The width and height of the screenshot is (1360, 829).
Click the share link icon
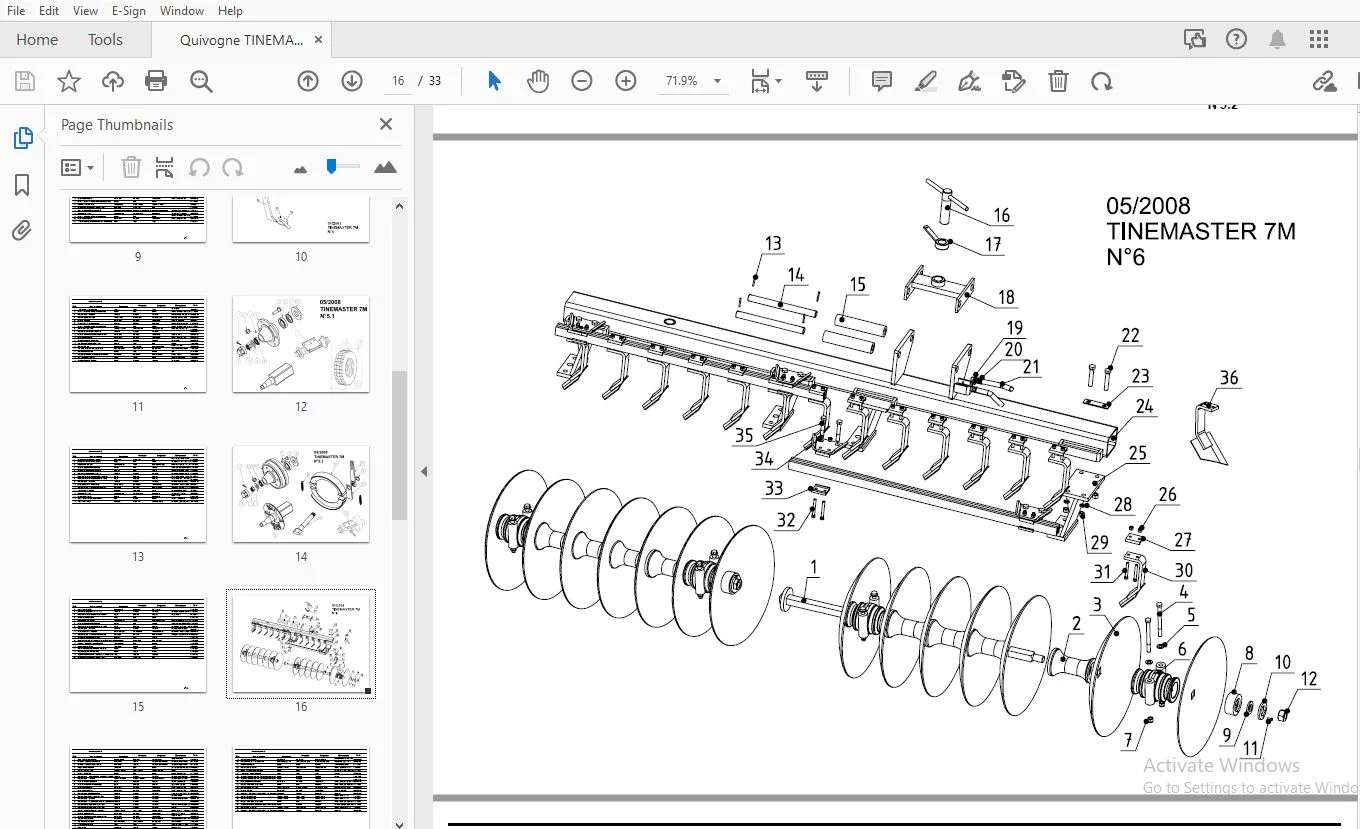(x=1324, y=81)
